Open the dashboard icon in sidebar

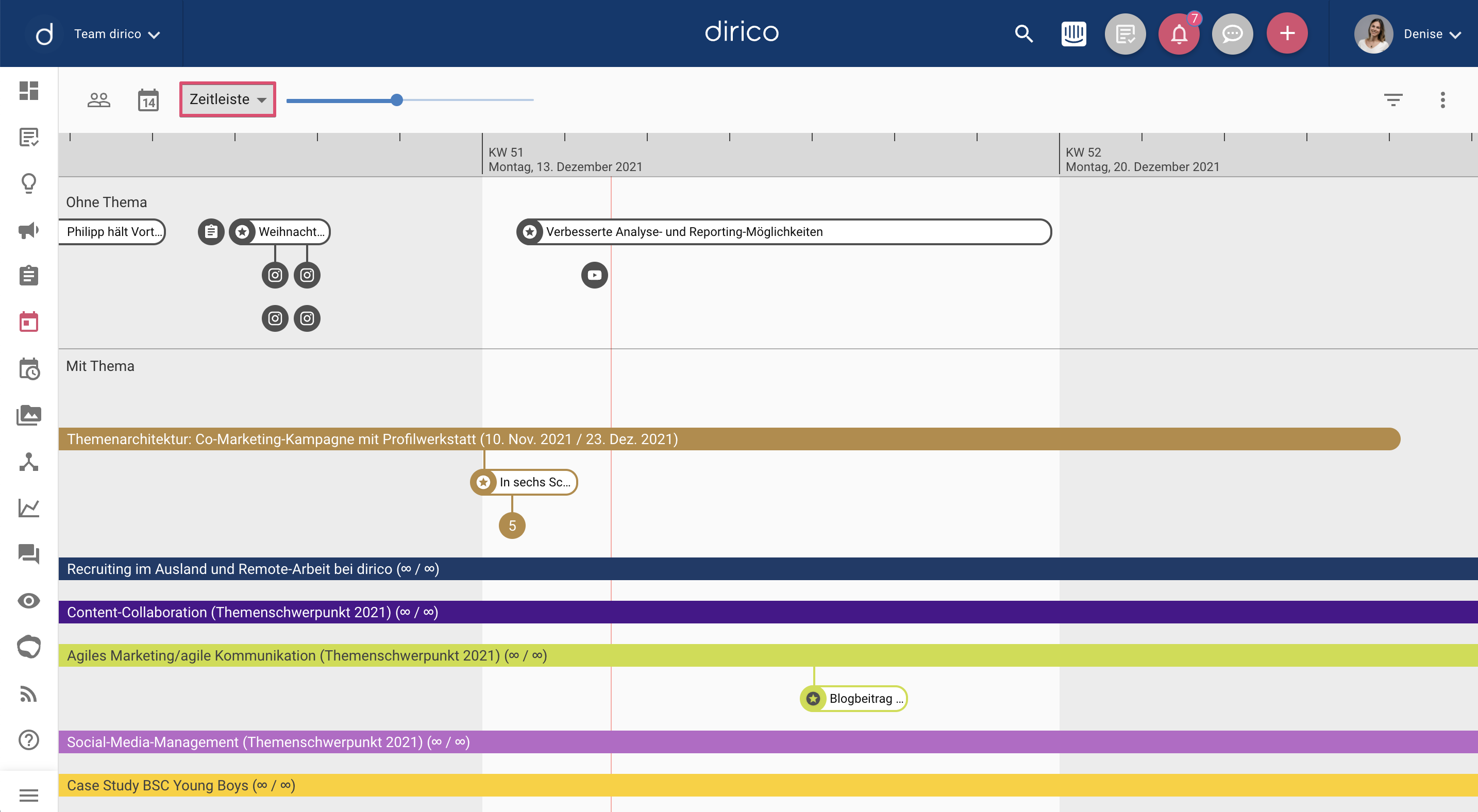pyautogui.click(x=29, y=91)
